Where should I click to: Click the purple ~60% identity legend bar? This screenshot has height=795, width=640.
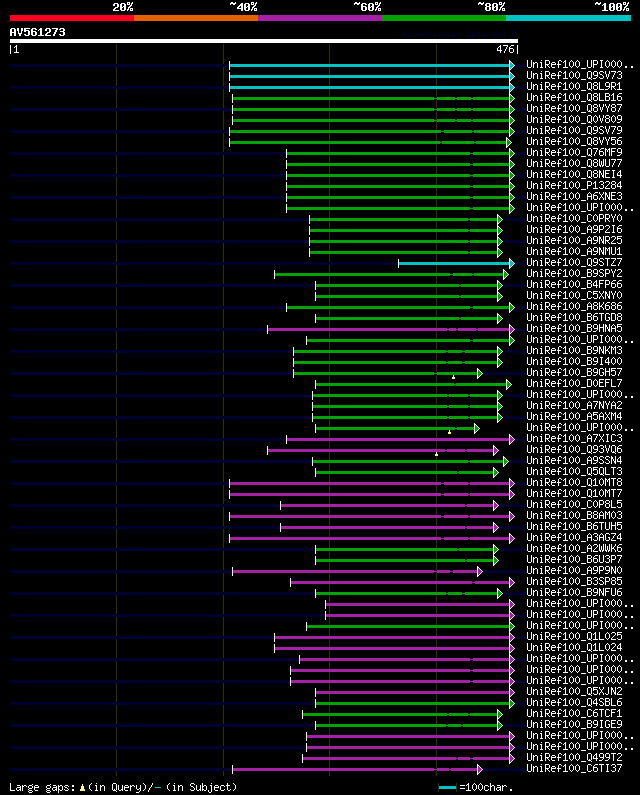pyautogui.click(x=320, y=18)
